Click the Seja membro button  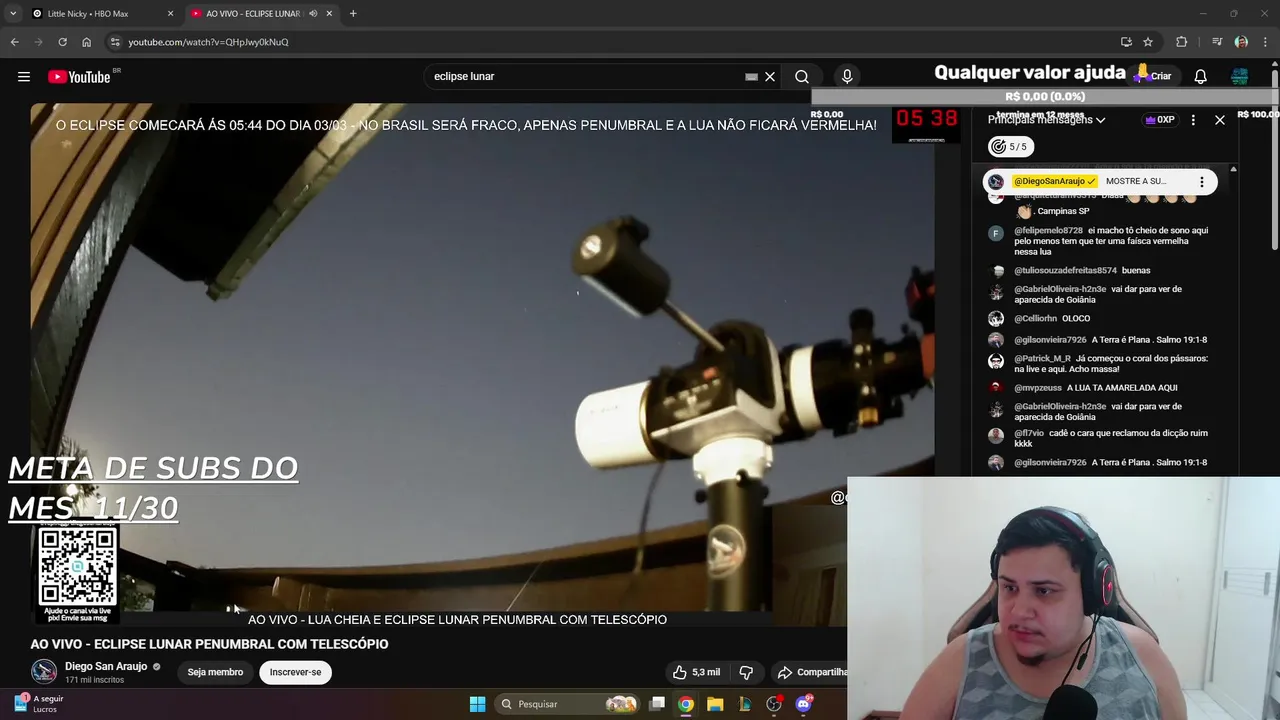coord(215,672)
